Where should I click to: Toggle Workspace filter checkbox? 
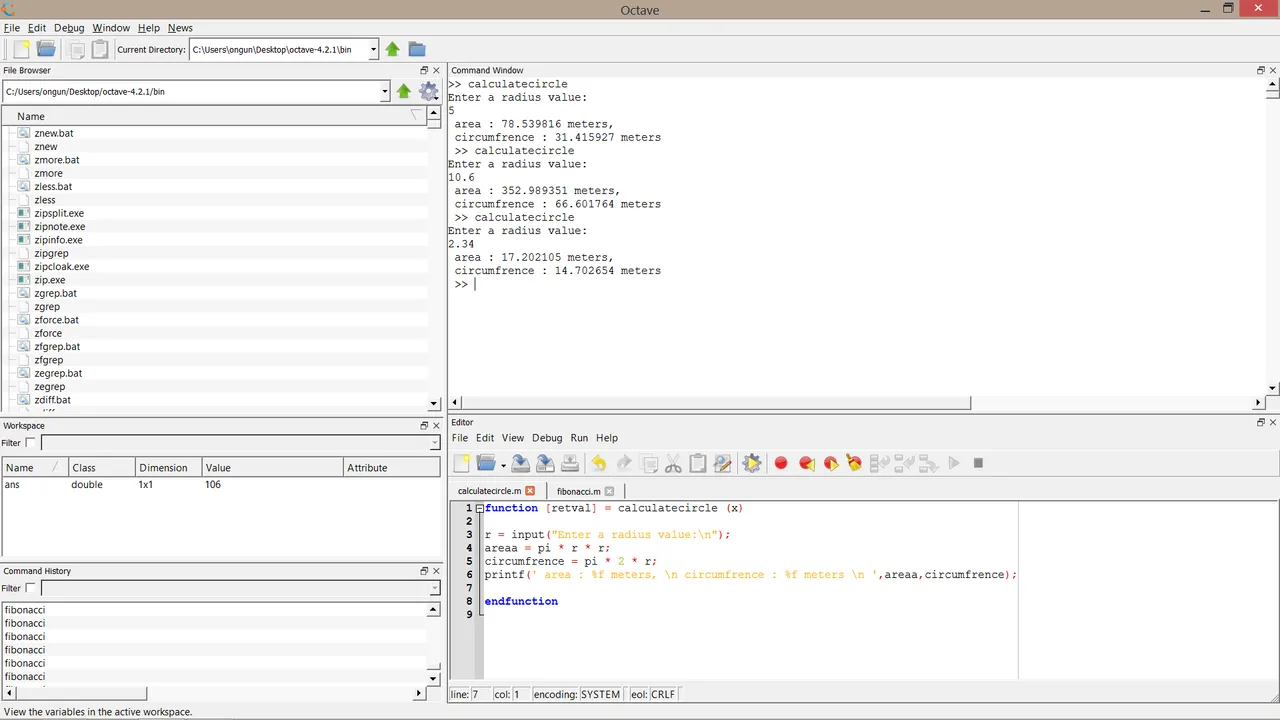30,443
